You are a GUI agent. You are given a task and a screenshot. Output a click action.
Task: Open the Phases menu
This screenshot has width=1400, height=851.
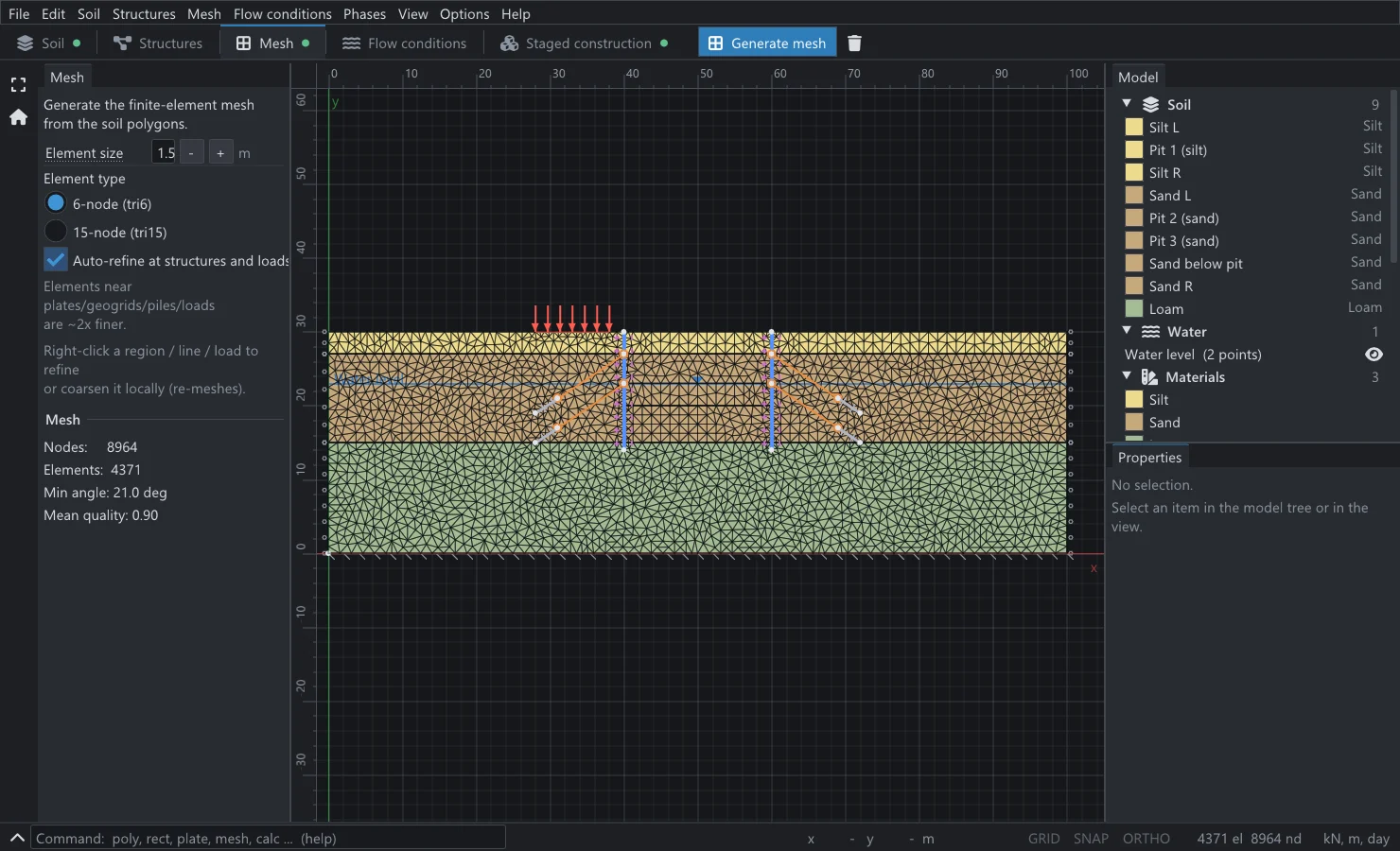tap(364, 14)
